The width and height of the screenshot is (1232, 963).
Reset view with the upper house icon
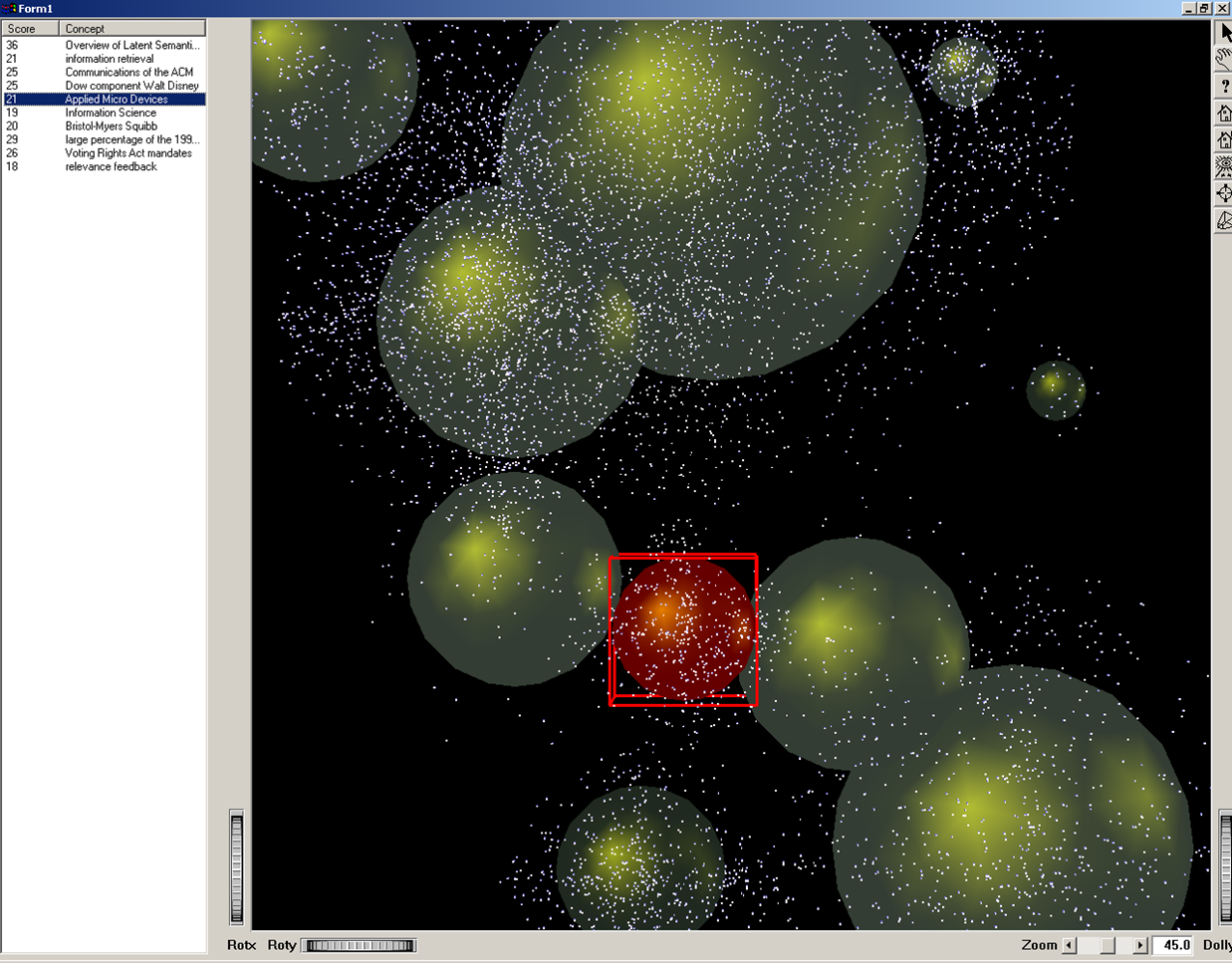point(1224,114)
